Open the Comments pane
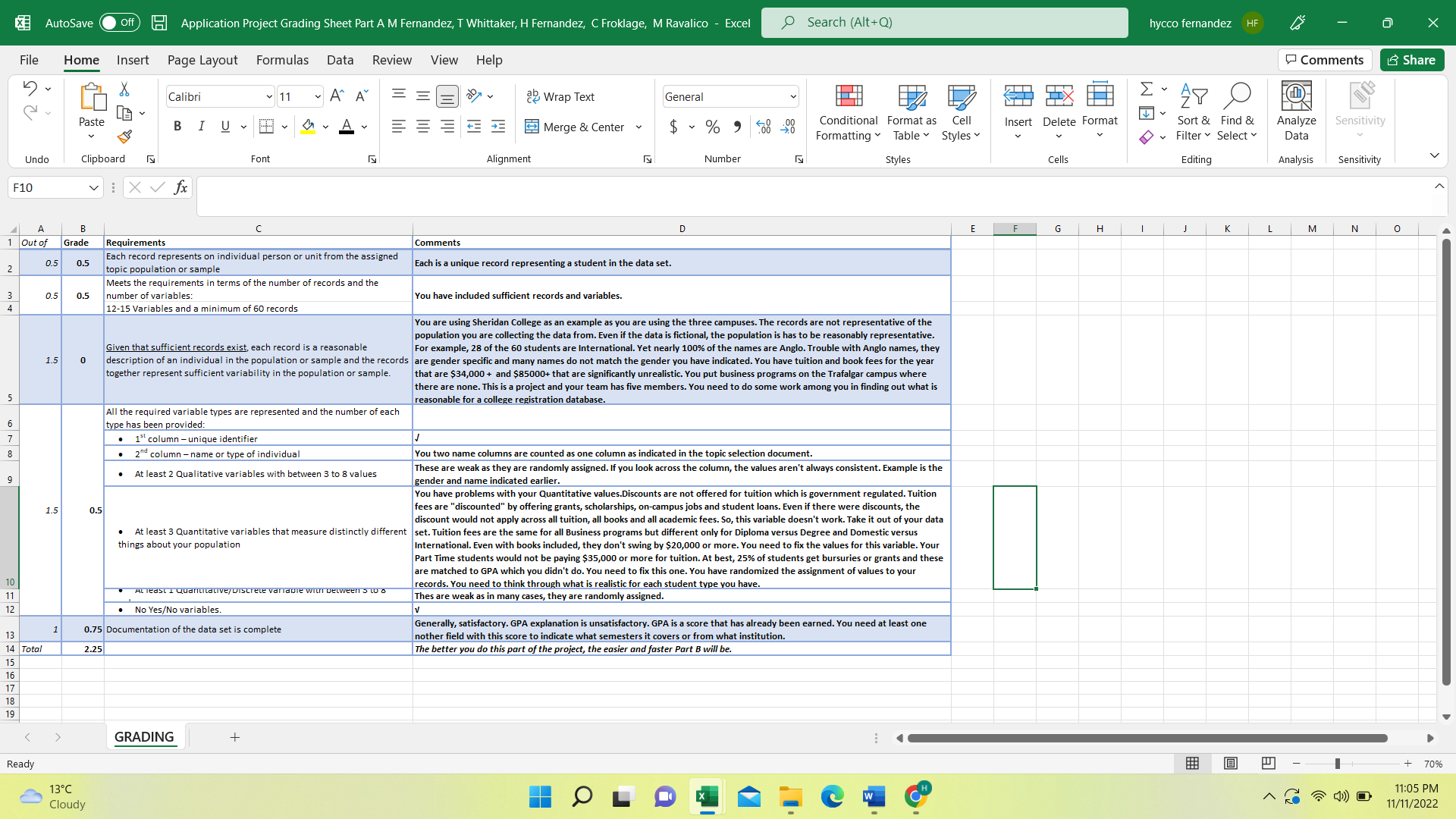 click(1324, 60)
